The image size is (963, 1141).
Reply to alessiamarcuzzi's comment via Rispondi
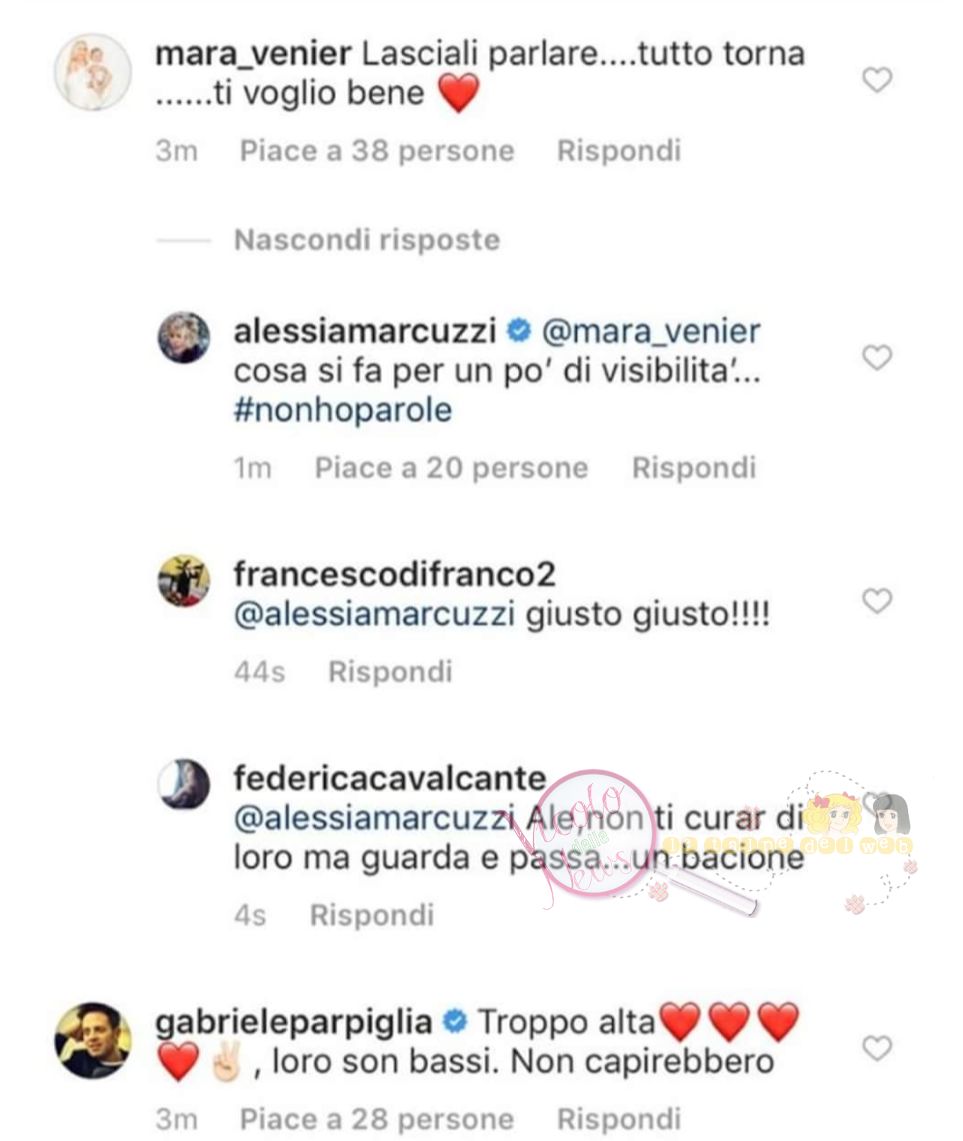pyautogui.click(x=694, y=467)
